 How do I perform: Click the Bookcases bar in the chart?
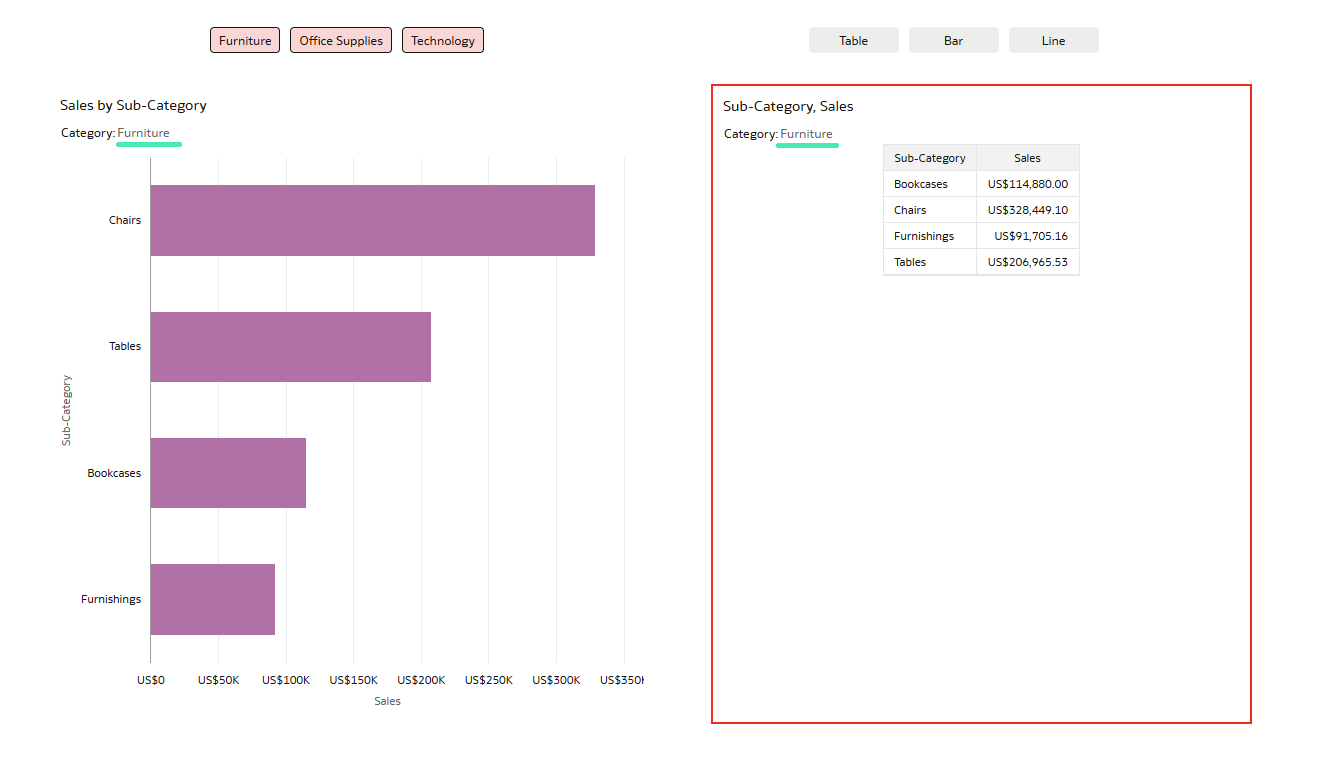(x=228, y=473)
